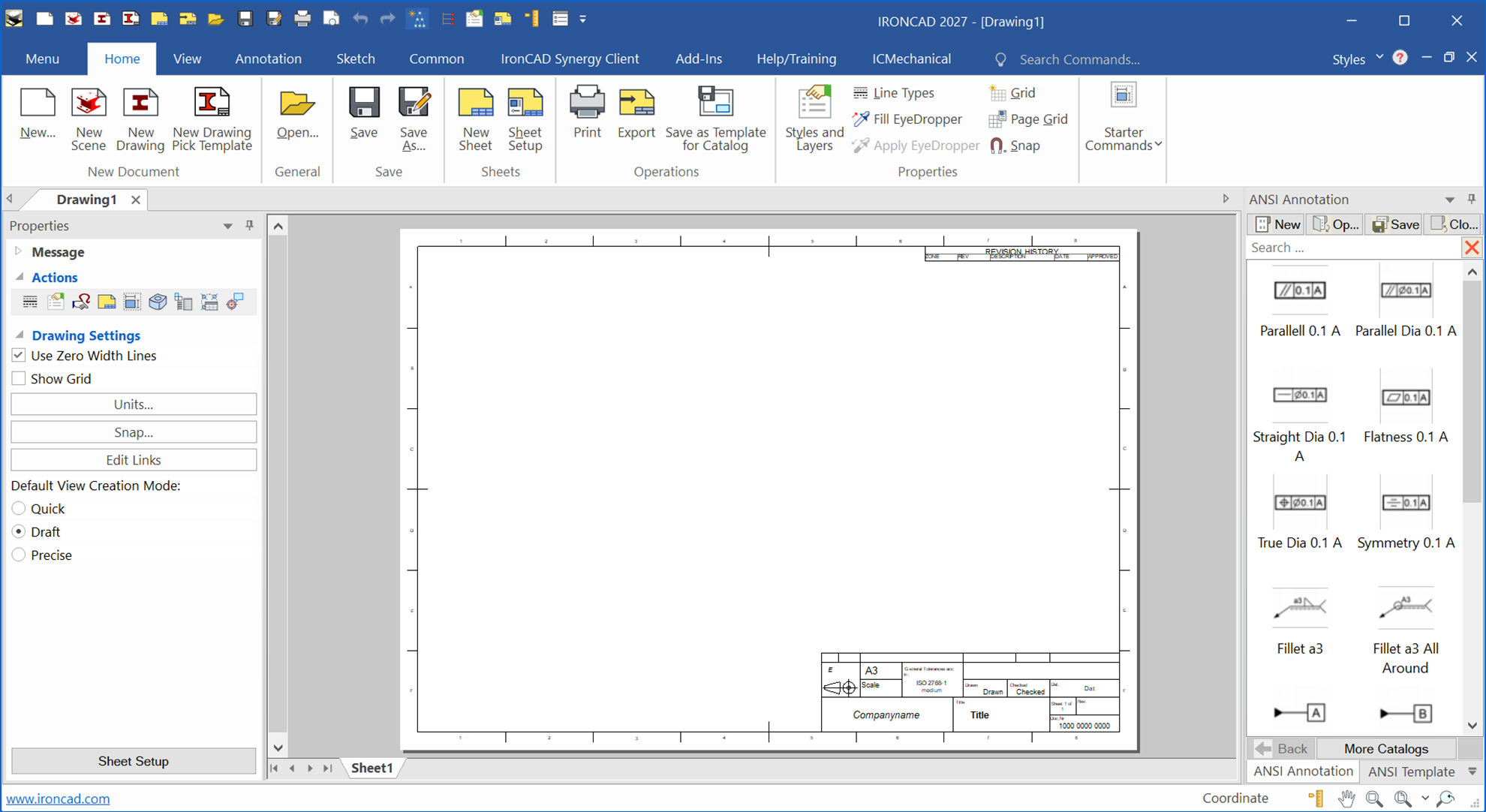The image size is (1486, 812).
Task: Select the Fill EyeDropper tool
Action: (907, 119)
